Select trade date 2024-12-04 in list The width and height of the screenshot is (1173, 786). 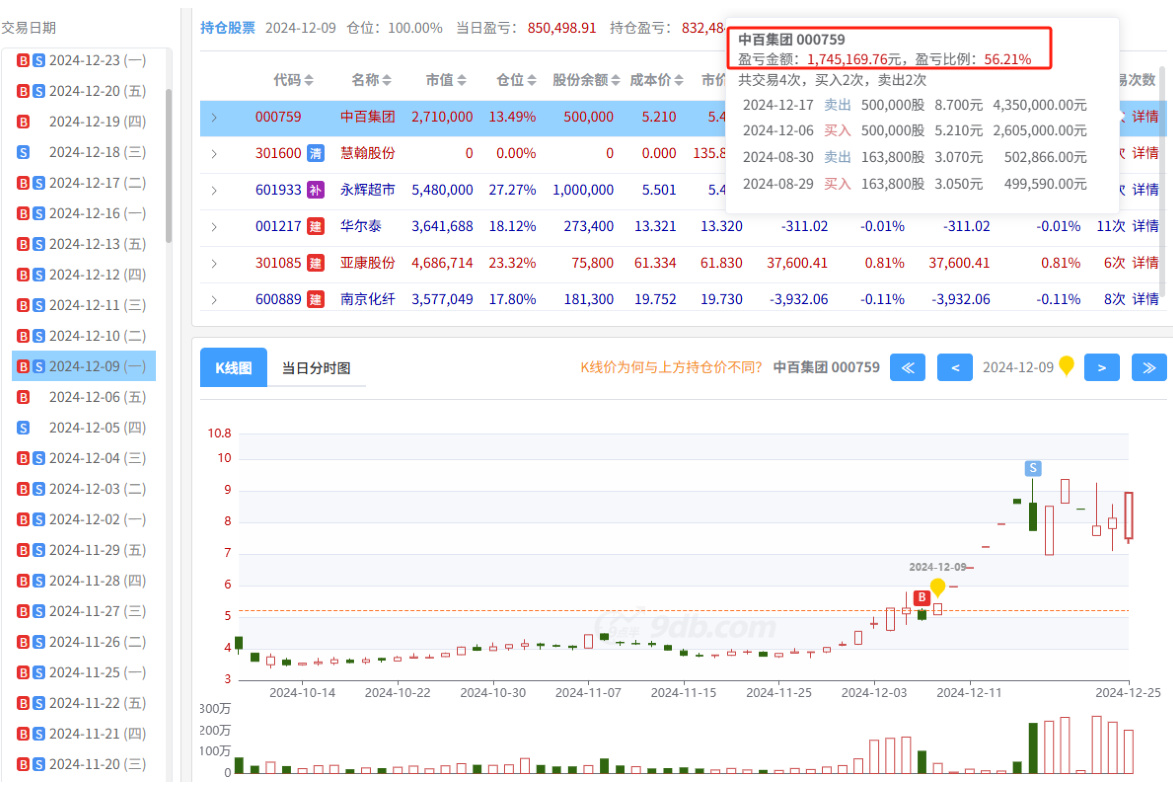click(x=84, y=458)
